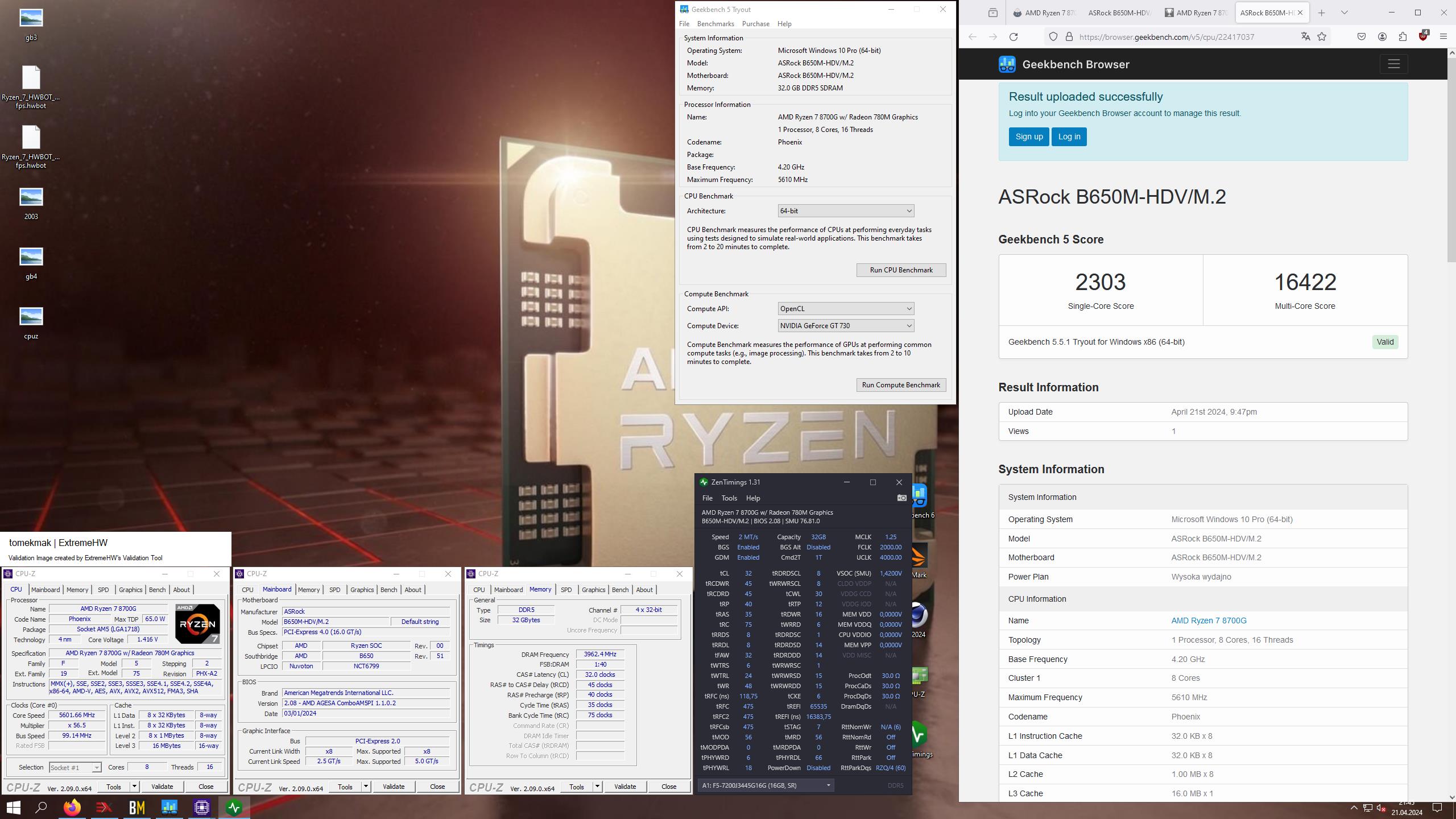Open taskbar search
This screenshot has height=819, width=1456.
point(41,807)
